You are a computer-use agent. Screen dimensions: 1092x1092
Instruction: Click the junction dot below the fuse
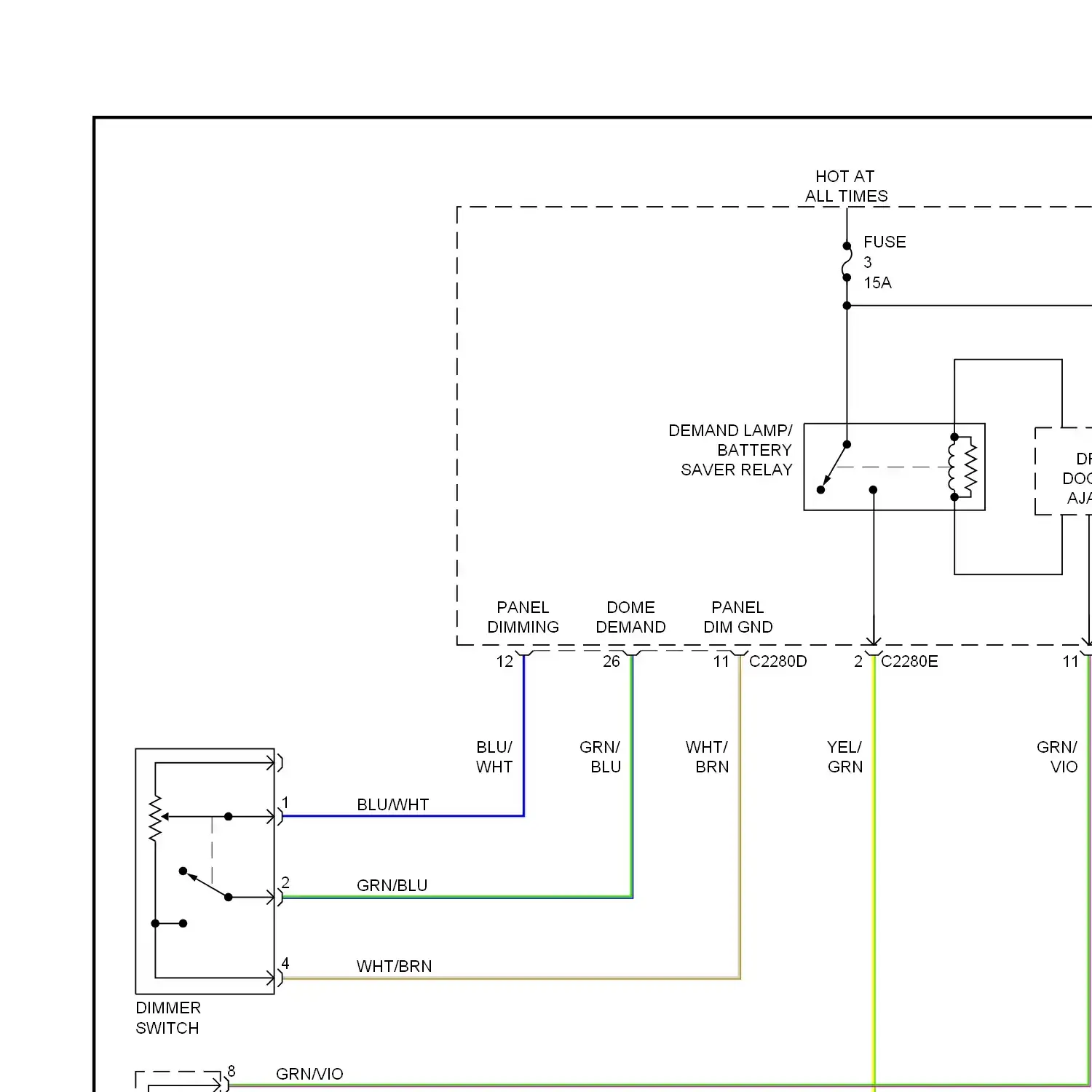847,306
